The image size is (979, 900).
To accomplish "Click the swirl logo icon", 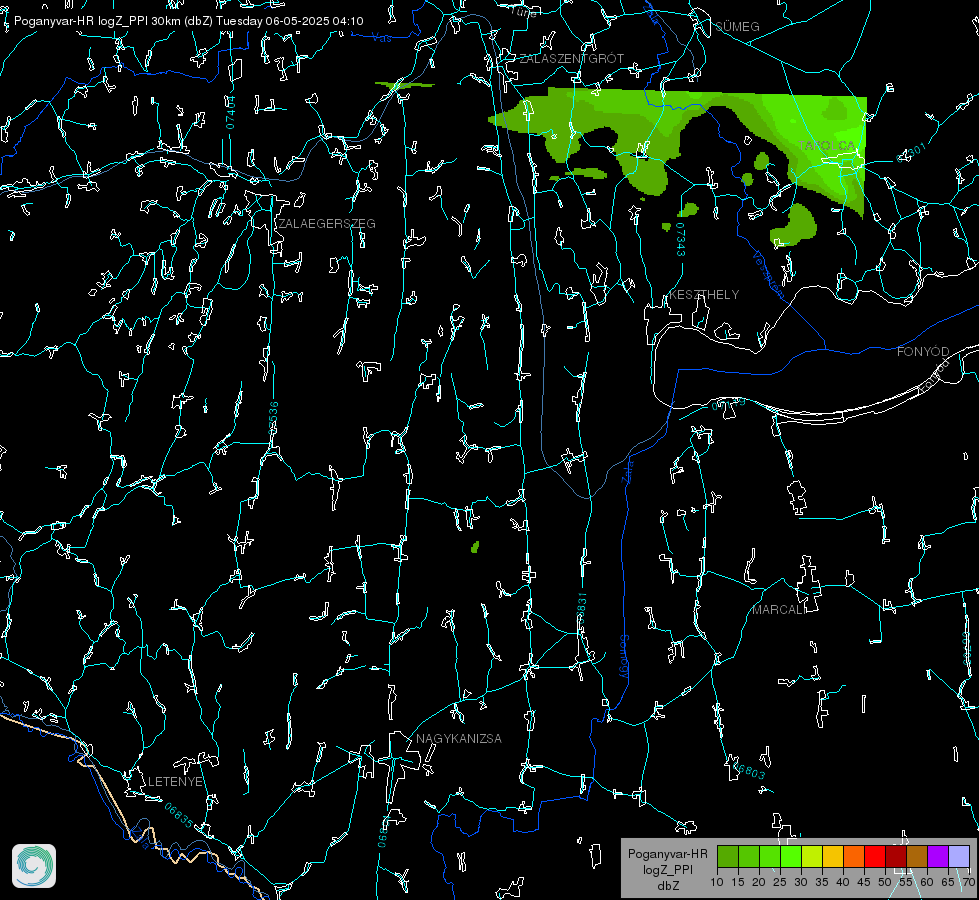I will pyautogui.click(x=34, y=866).
